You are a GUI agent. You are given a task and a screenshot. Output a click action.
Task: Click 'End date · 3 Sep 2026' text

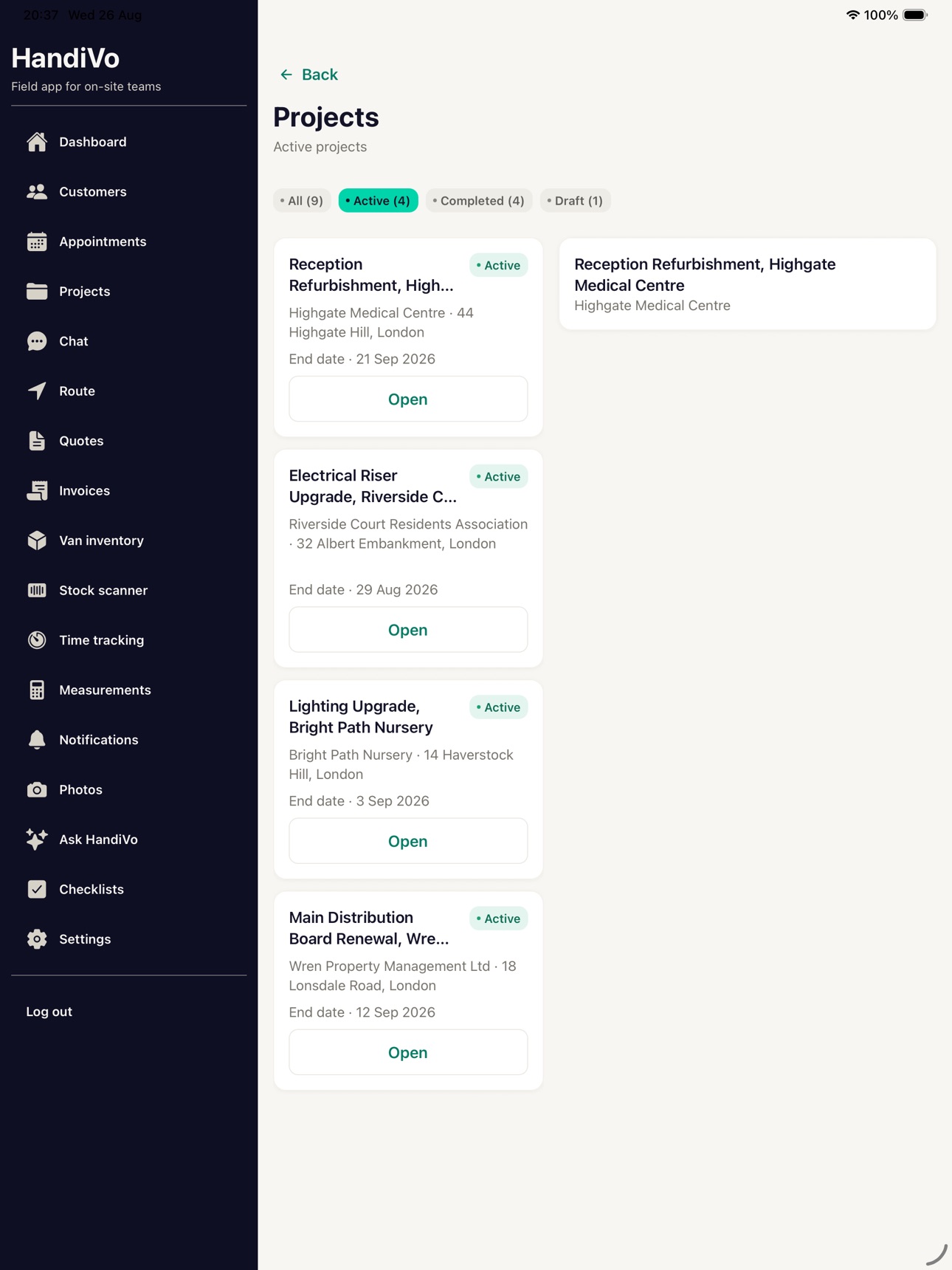tap(359, 801)
